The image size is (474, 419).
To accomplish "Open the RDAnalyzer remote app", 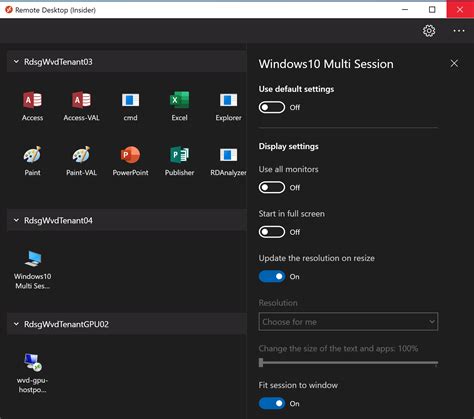I will (x=228, y=161).
